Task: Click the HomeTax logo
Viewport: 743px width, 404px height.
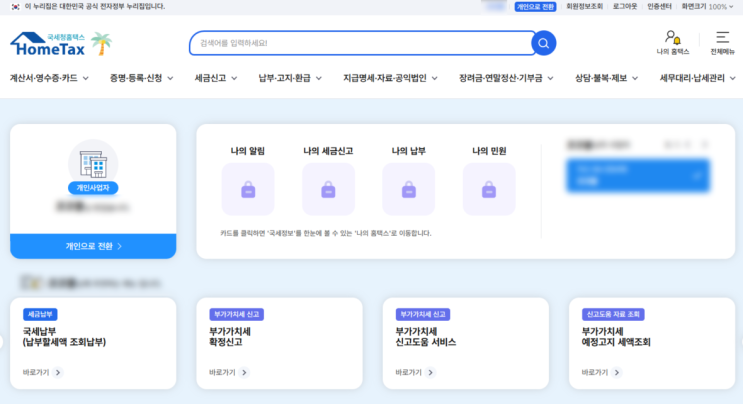Action: (47, 44)
